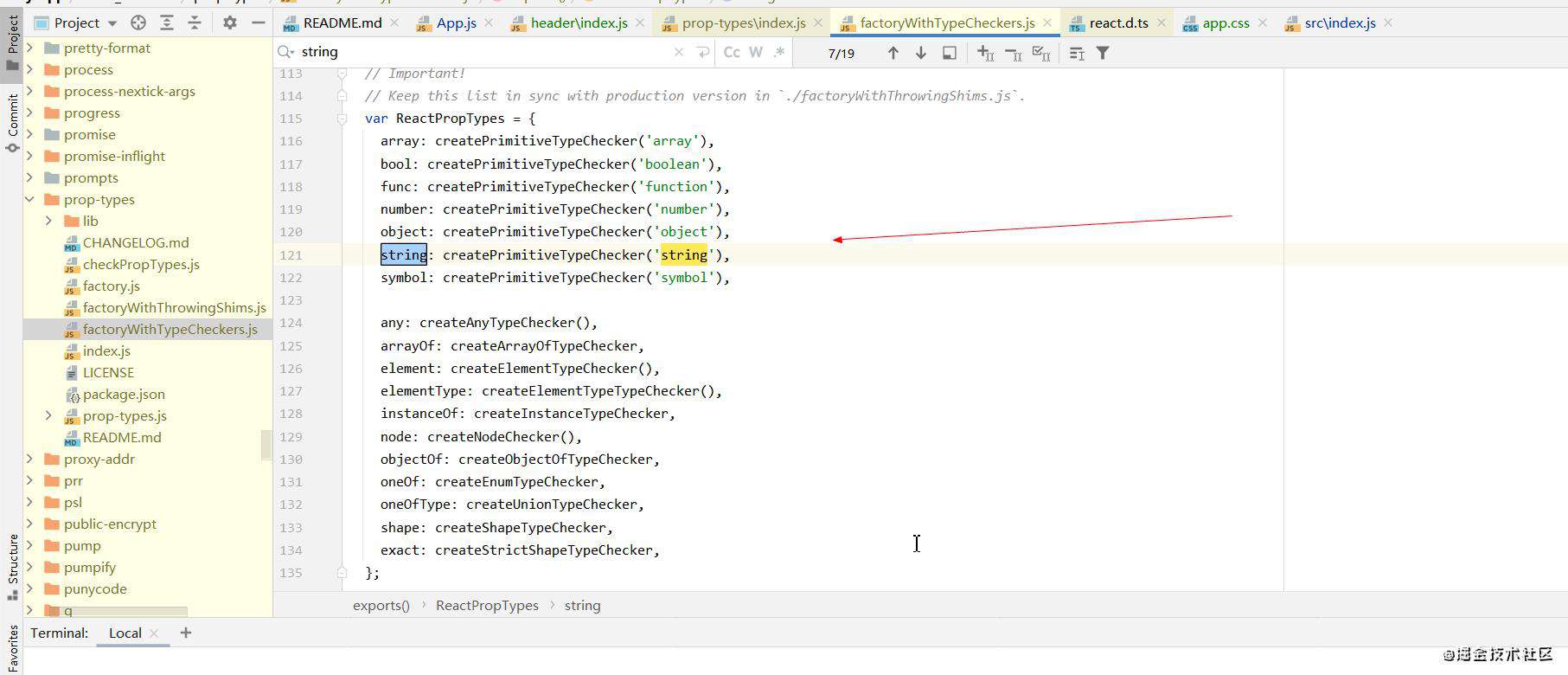1568x675 pixels.
Task: Unselect the current occurrence icon
Action: [x=1014, y=54]
